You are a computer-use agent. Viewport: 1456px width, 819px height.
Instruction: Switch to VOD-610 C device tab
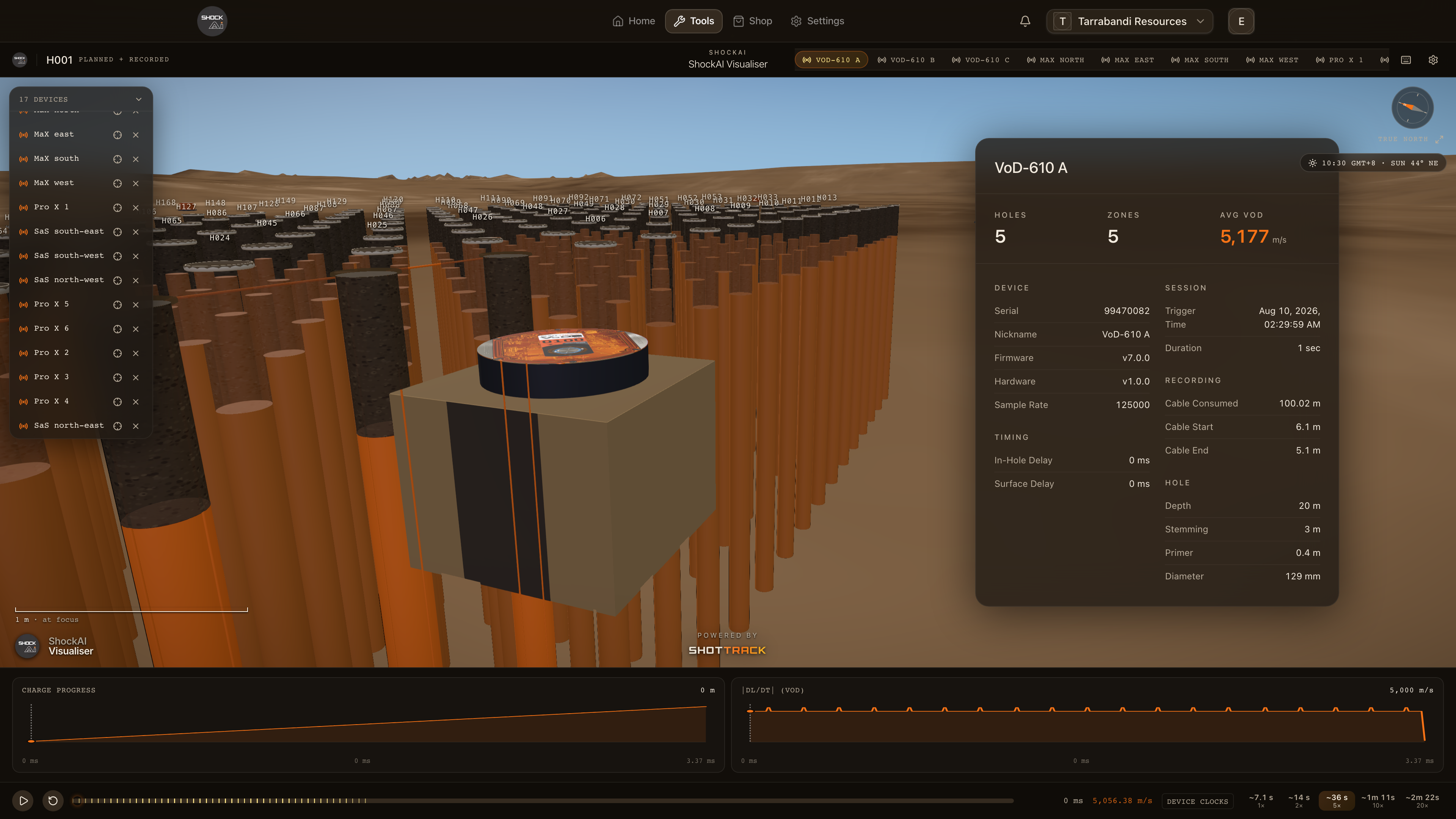tap(981, 60)
